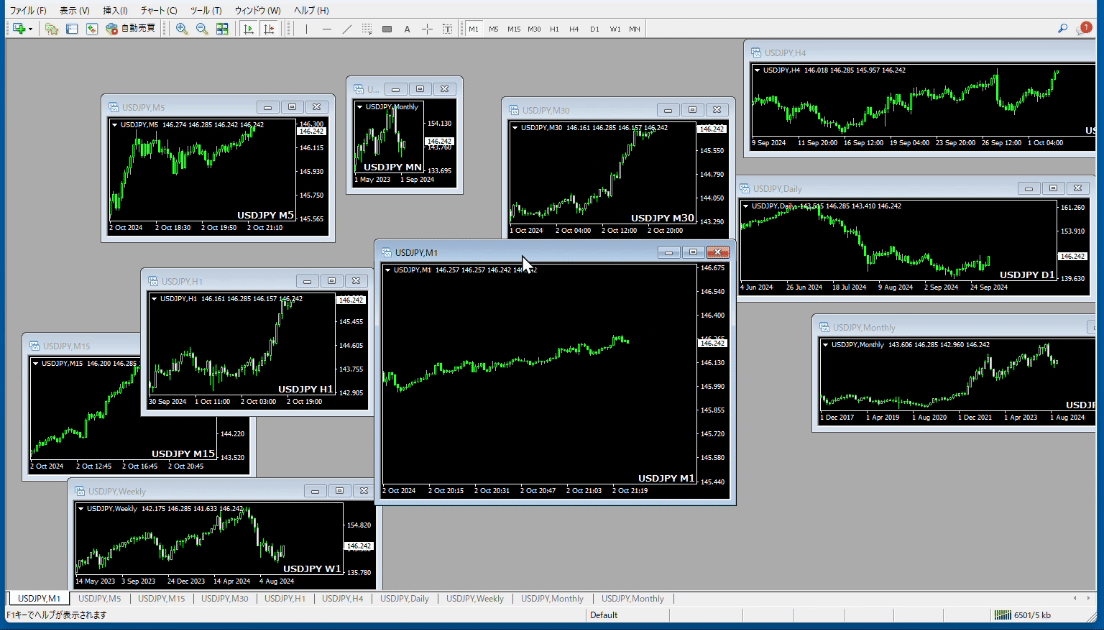1104x630 pixels.
Task: Select the USDJPY,H1 bottom tab
Action: 284,599
